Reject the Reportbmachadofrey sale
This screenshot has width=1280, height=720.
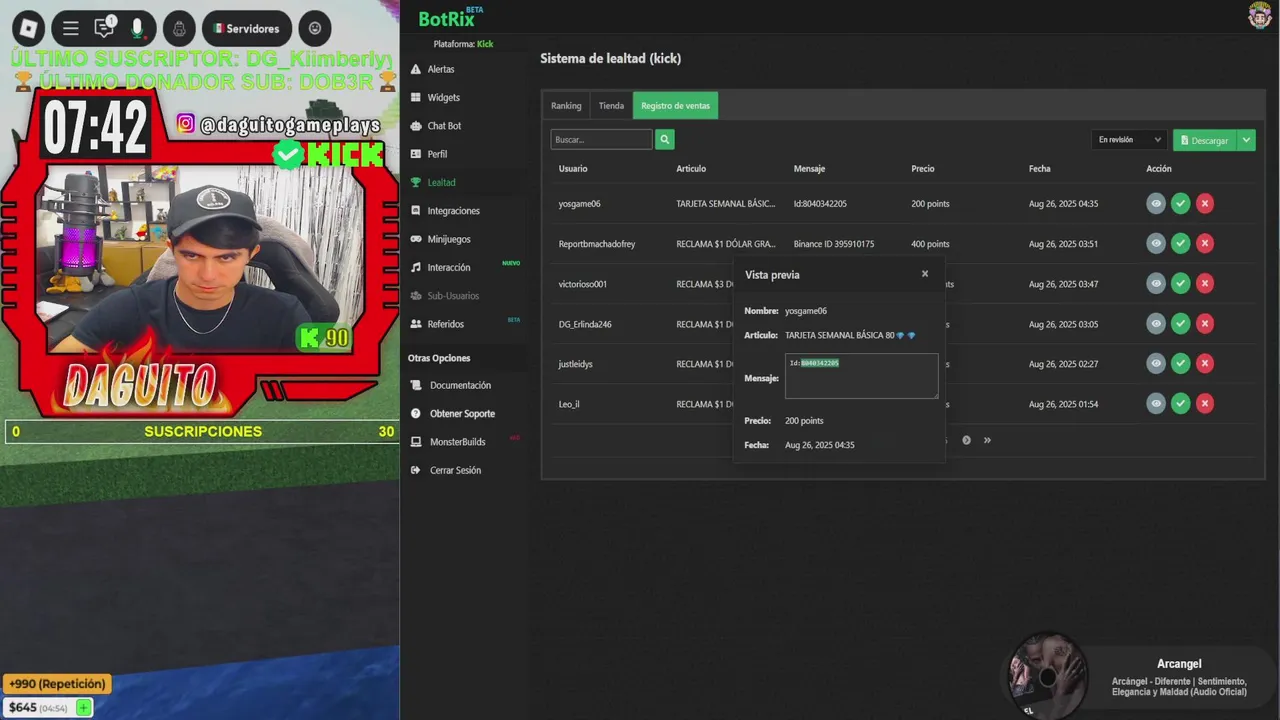coord(1205,243)
